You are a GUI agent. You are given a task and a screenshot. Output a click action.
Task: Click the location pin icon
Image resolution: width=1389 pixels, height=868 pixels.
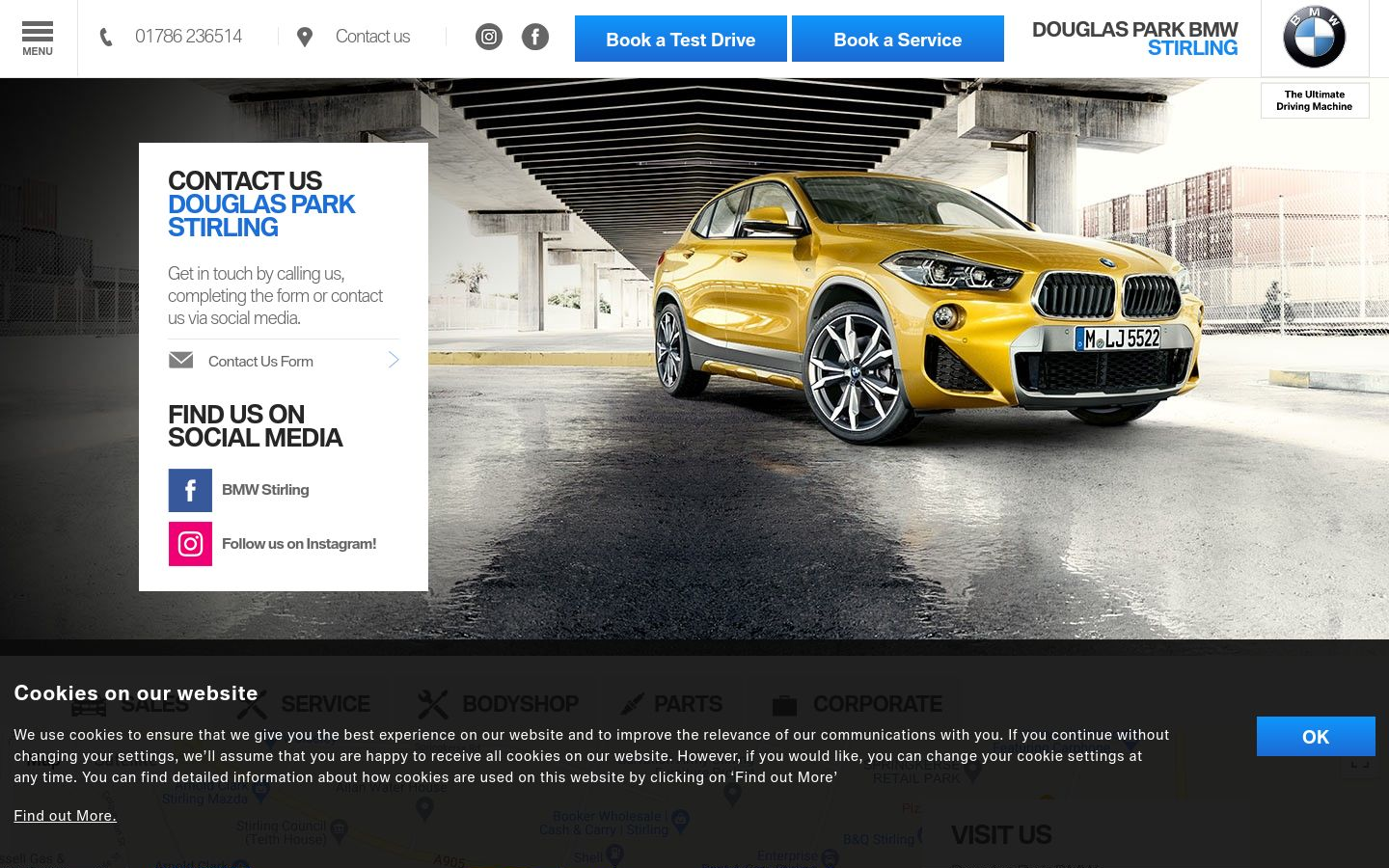click(x=305, y=37)
